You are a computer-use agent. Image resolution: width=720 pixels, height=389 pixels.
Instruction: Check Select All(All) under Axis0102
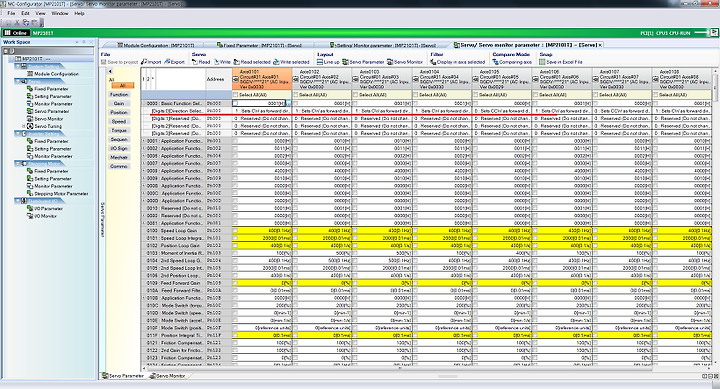tap(295, 95)
